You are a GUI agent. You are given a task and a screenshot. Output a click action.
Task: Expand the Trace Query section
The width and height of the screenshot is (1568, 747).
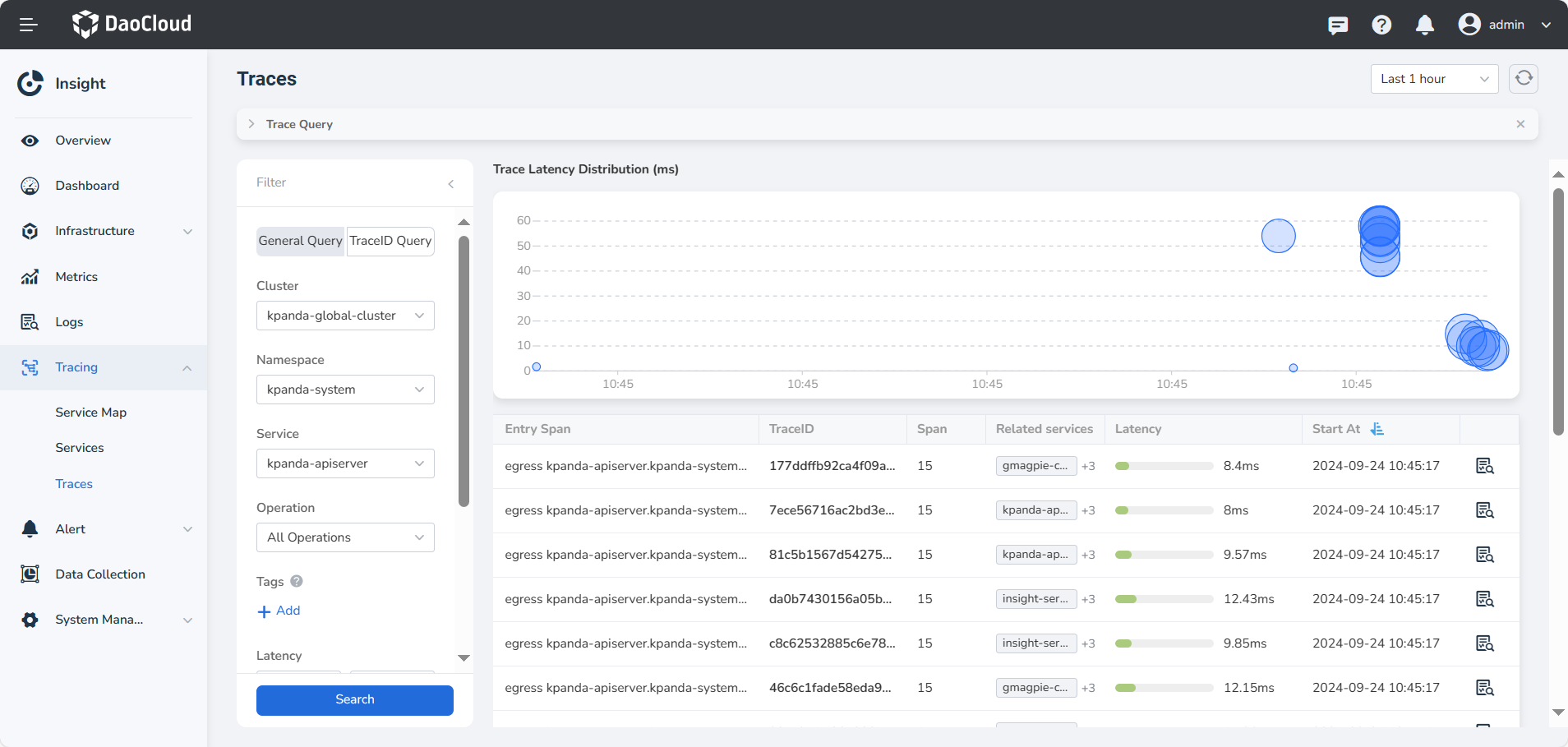pyautogui.click(x=251, y=124)
